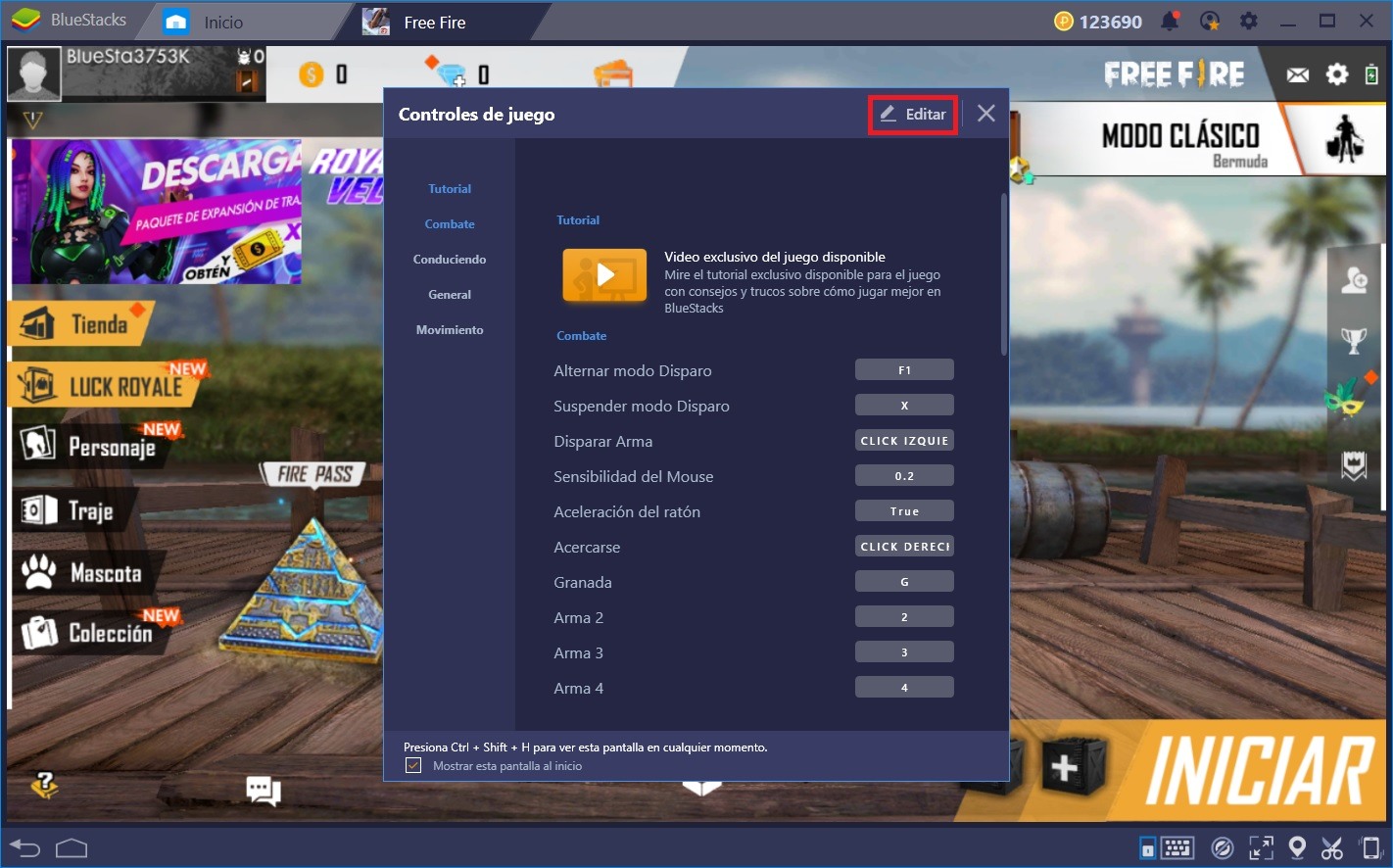1393x868 pixels.
Task: Click True value for Aceleración del ratón
Action: tap(904, 510)
